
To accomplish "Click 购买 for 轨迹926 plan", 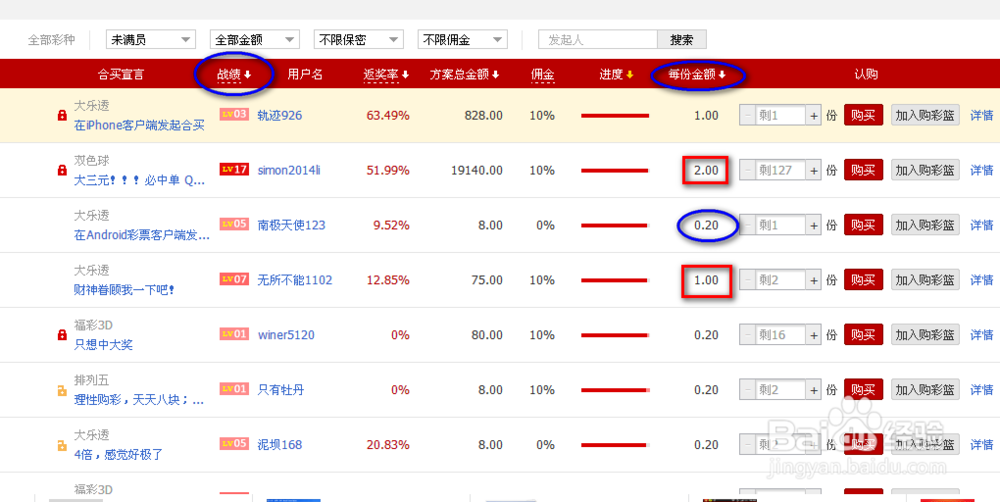I will click(863, 115).
